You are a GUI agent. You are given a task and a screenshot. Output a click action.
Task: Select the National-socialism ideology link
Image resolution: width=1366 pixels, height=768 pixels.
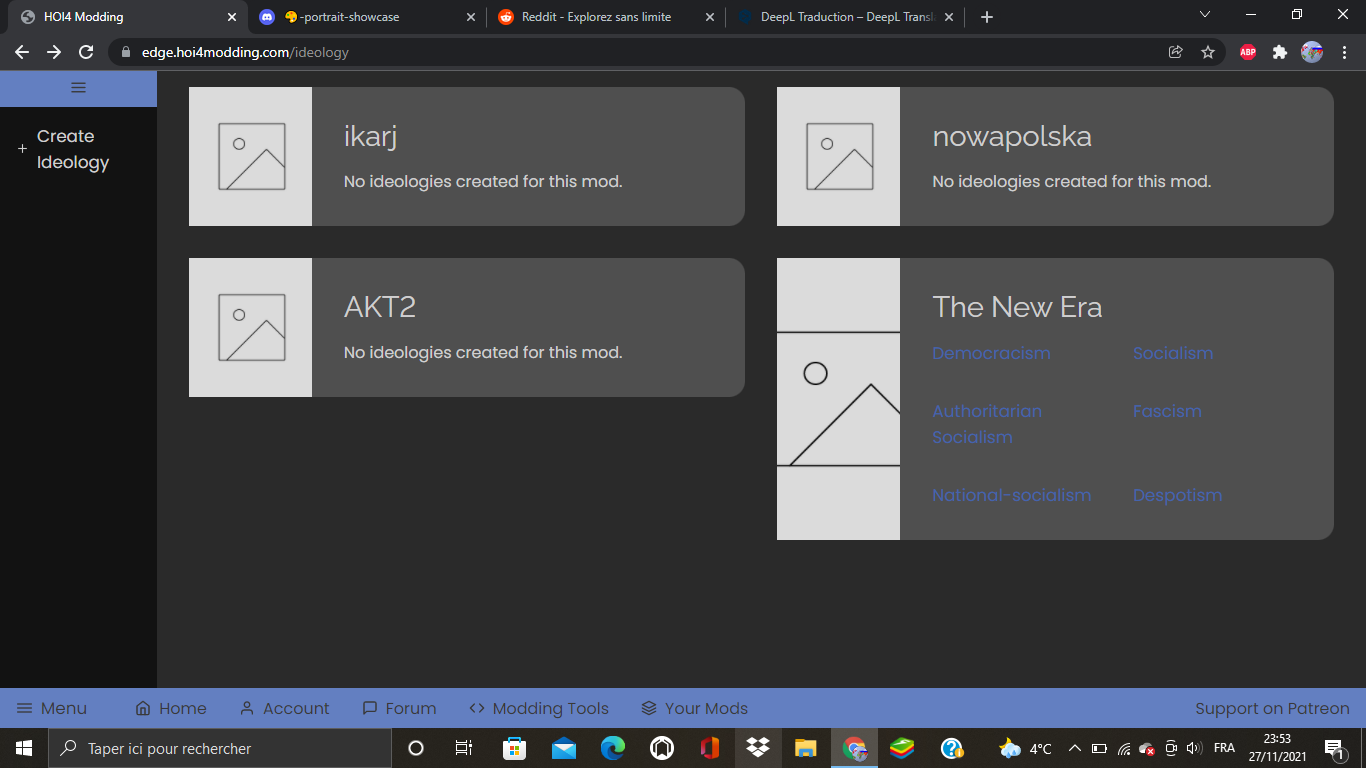1011,495
